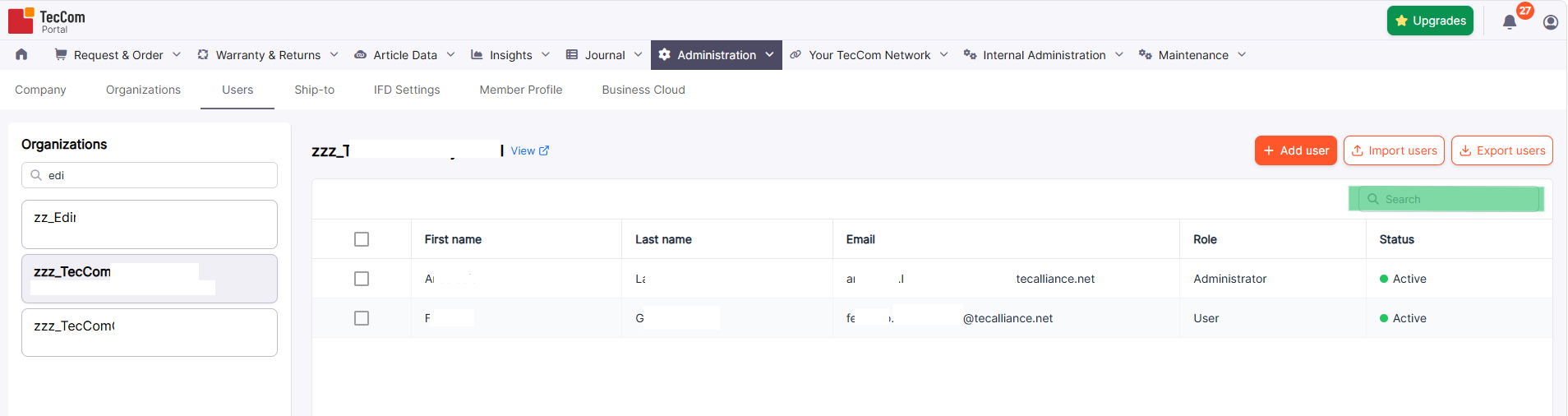Click the users Search field

point(1450,199)
